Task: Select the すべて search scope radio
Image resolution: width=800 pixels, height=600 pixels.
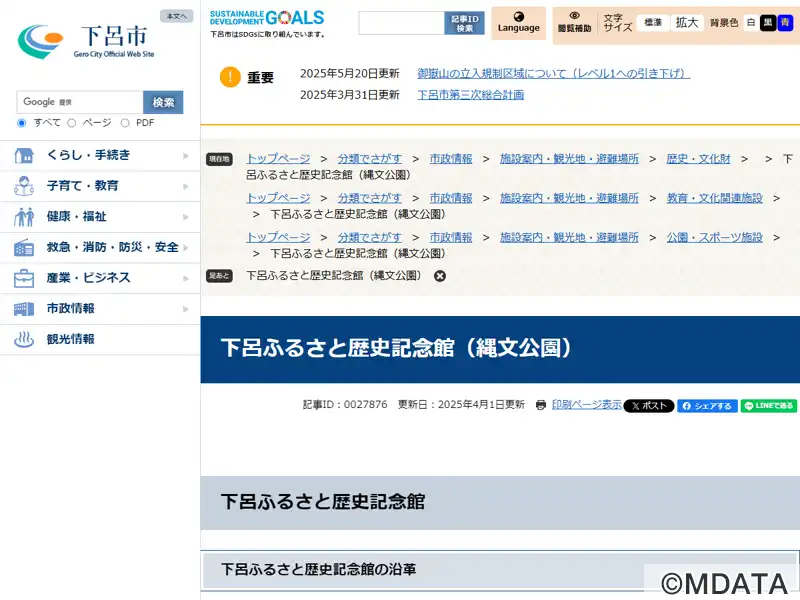Action: 21,123
